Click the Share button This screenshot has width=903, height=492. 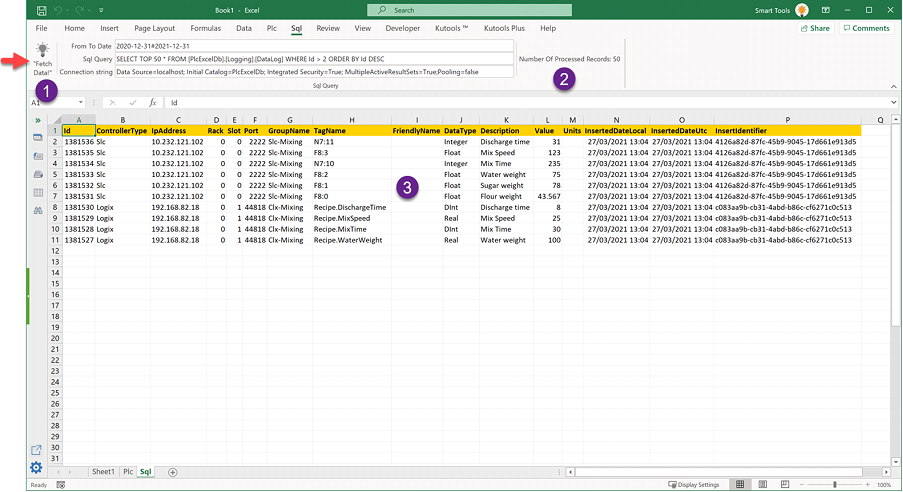(x=815, y=28)
